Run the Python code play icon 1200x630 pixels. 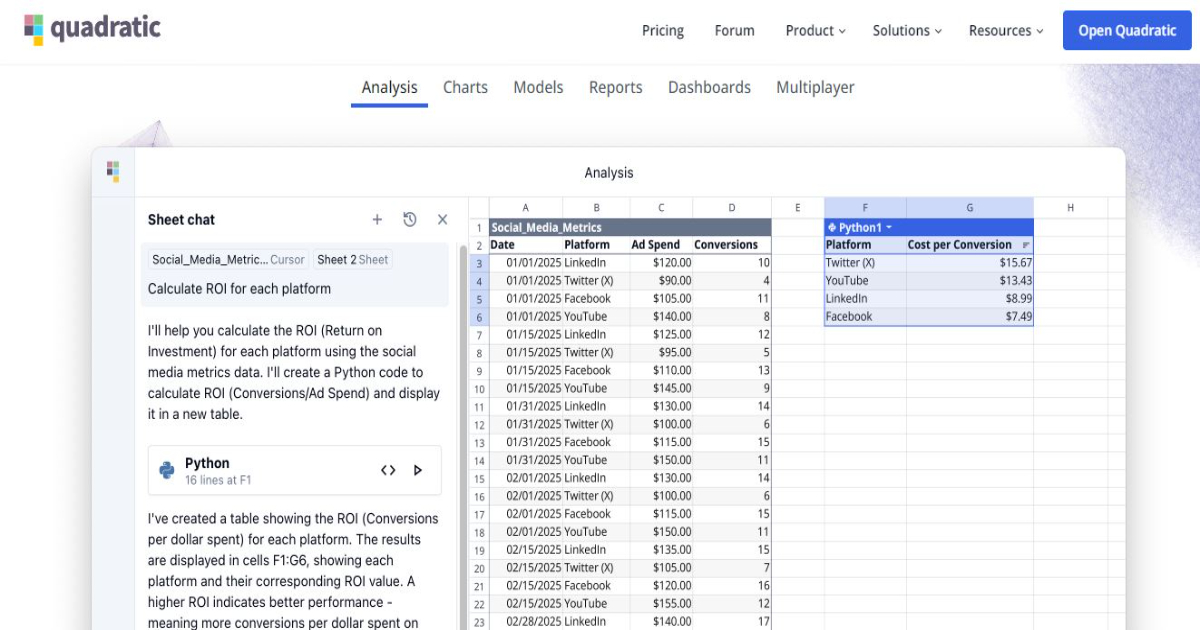[418, 470]
